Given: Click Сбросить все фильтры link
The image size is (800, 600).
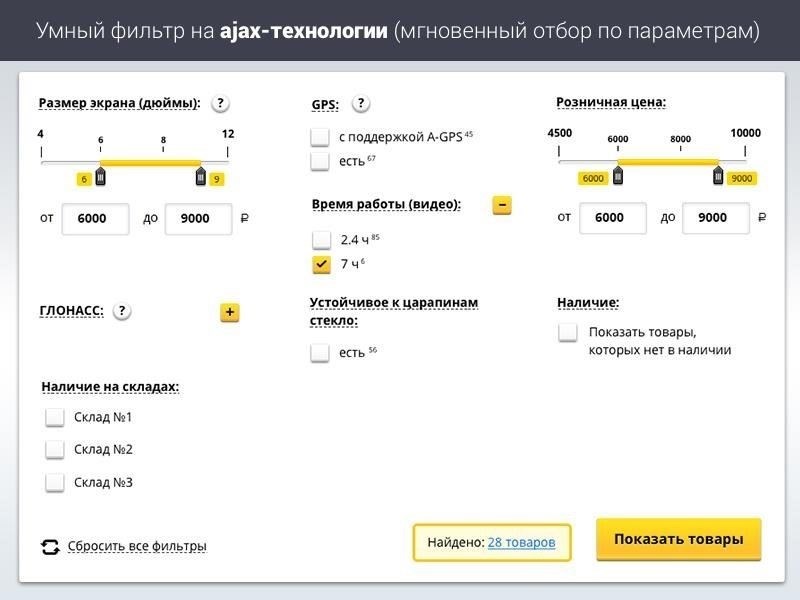Looking at the screenshot, I should pyautogui.click(x=137, y=546).
